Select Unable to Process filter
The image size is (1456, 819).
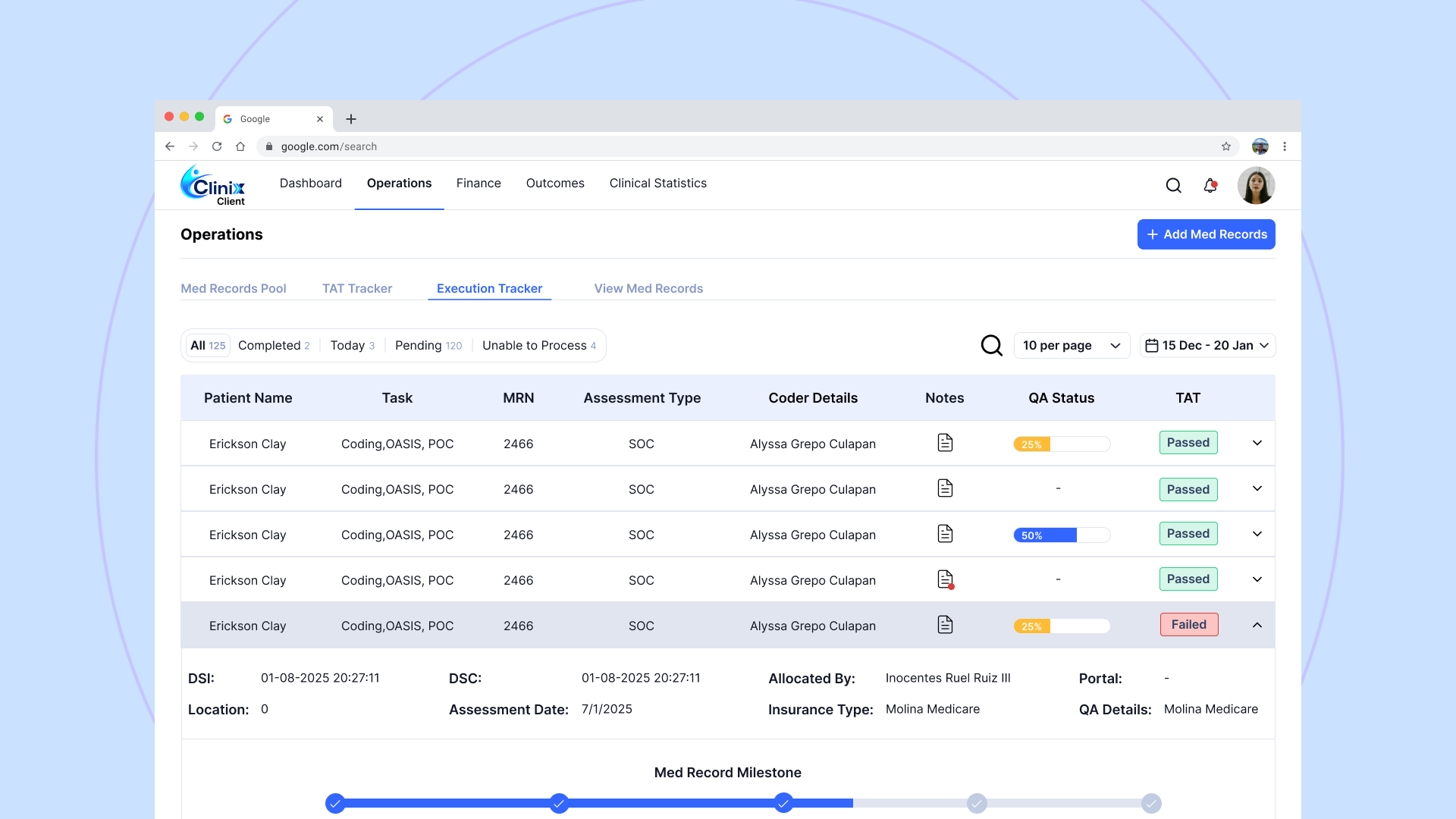[538, 346]
